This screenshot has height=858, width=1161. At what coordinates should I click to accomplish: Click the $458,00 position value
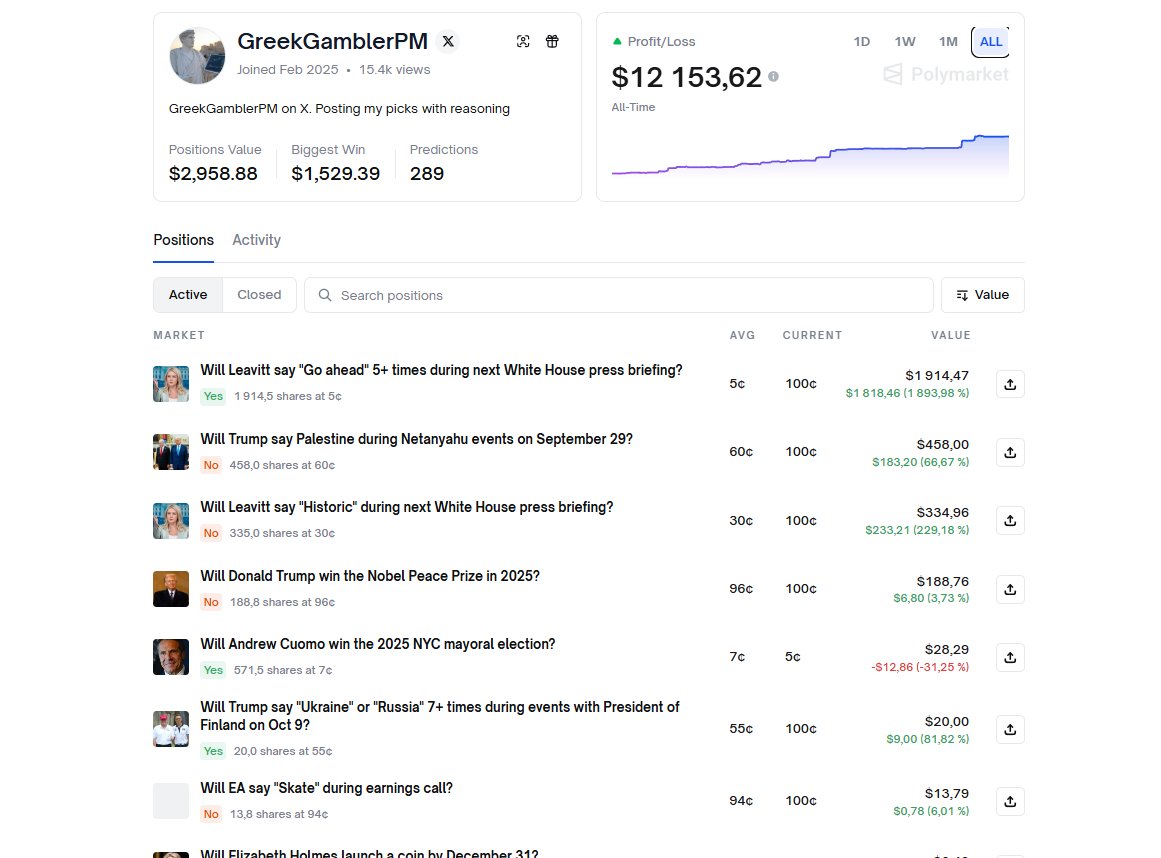[x=943, y=444]
